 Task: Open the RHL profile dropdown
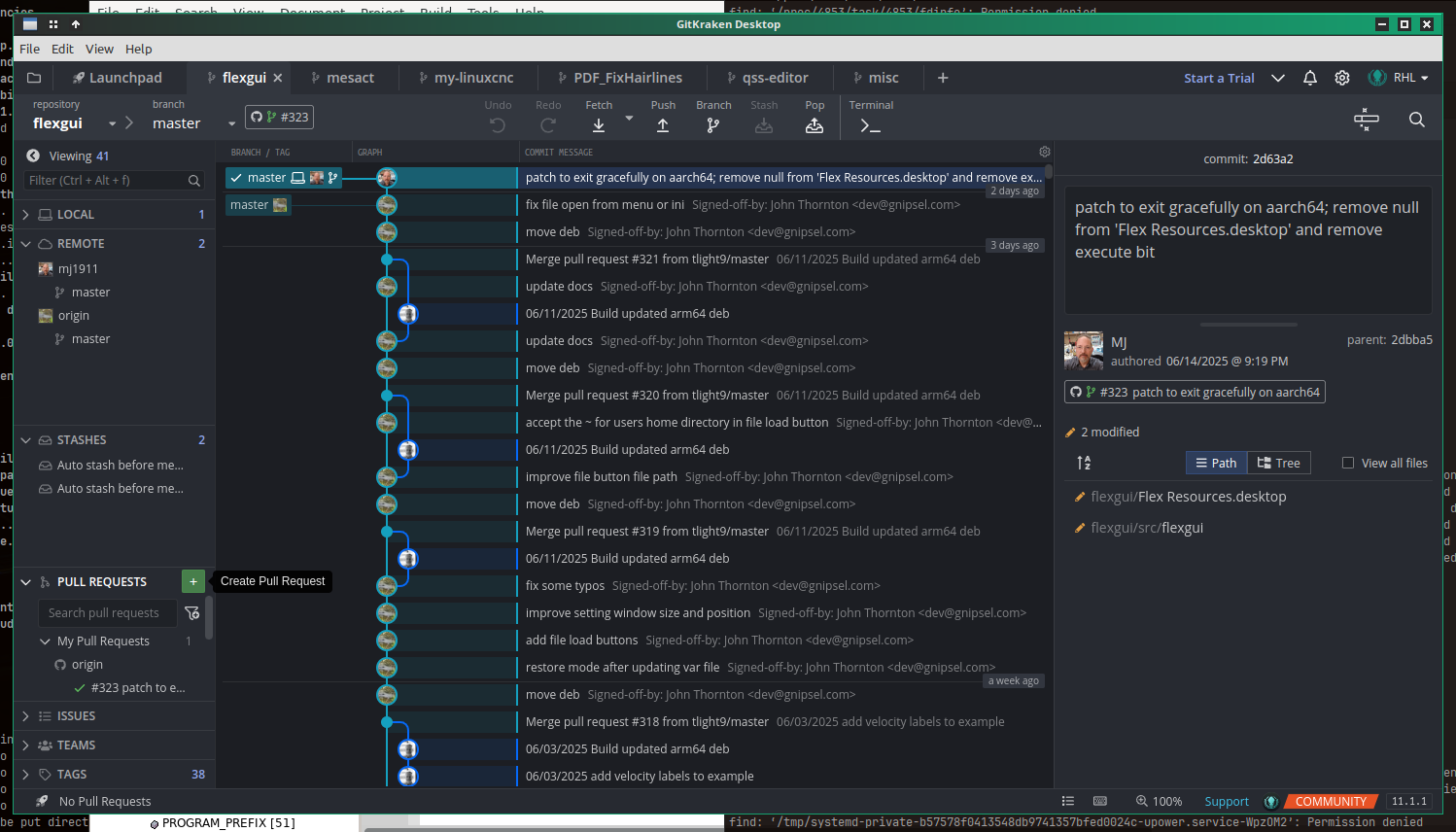pyautogui.click(x=1399, y=78)
